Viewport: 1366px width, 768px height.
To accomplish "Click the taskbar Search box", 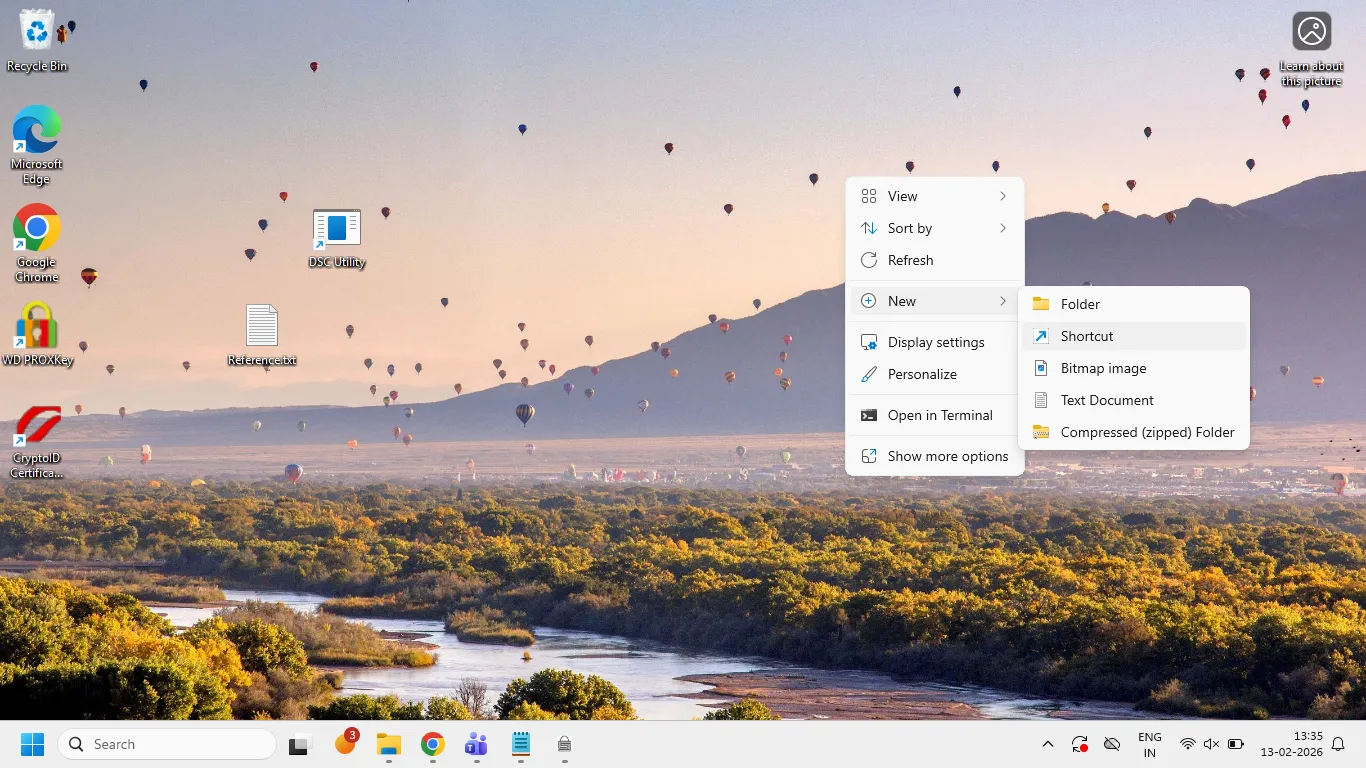I will click(x=167, y=744).
